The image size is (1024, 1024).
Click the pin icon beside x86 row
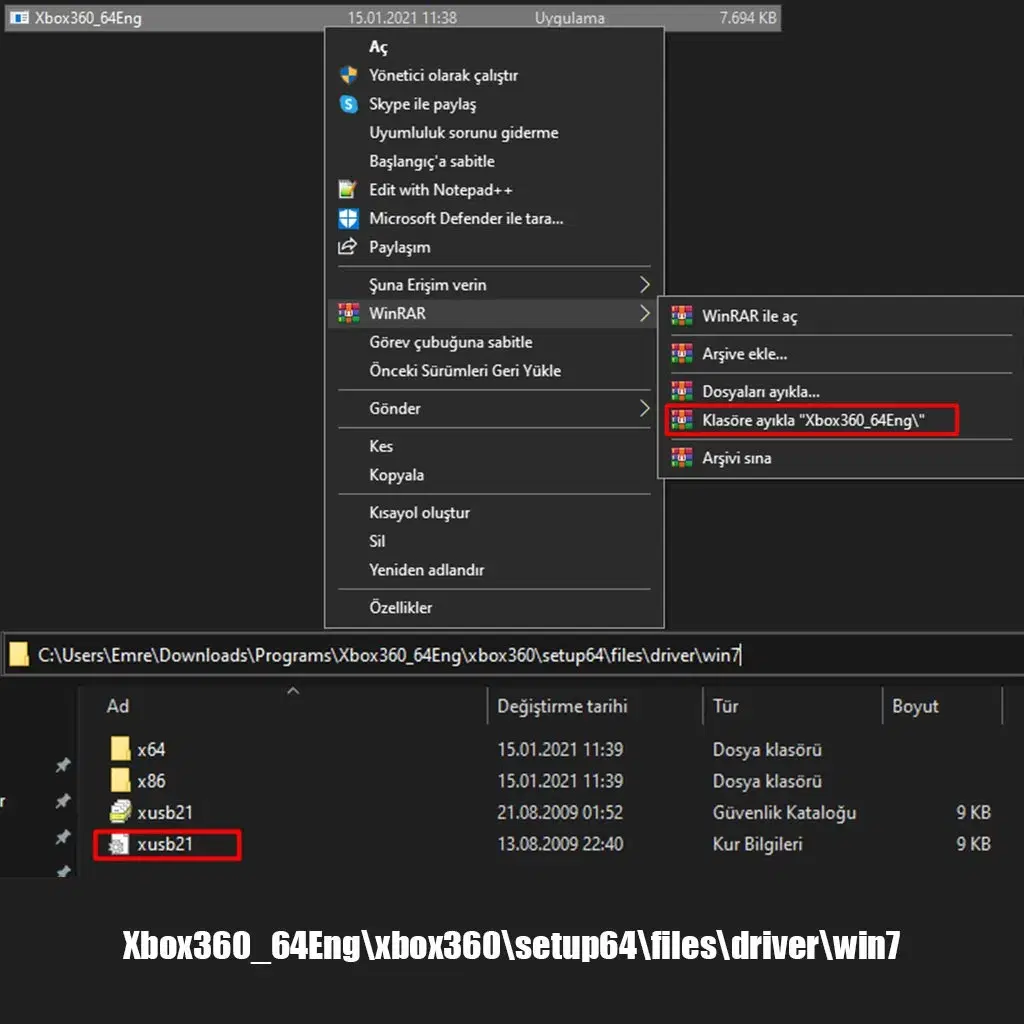point(63,801)
